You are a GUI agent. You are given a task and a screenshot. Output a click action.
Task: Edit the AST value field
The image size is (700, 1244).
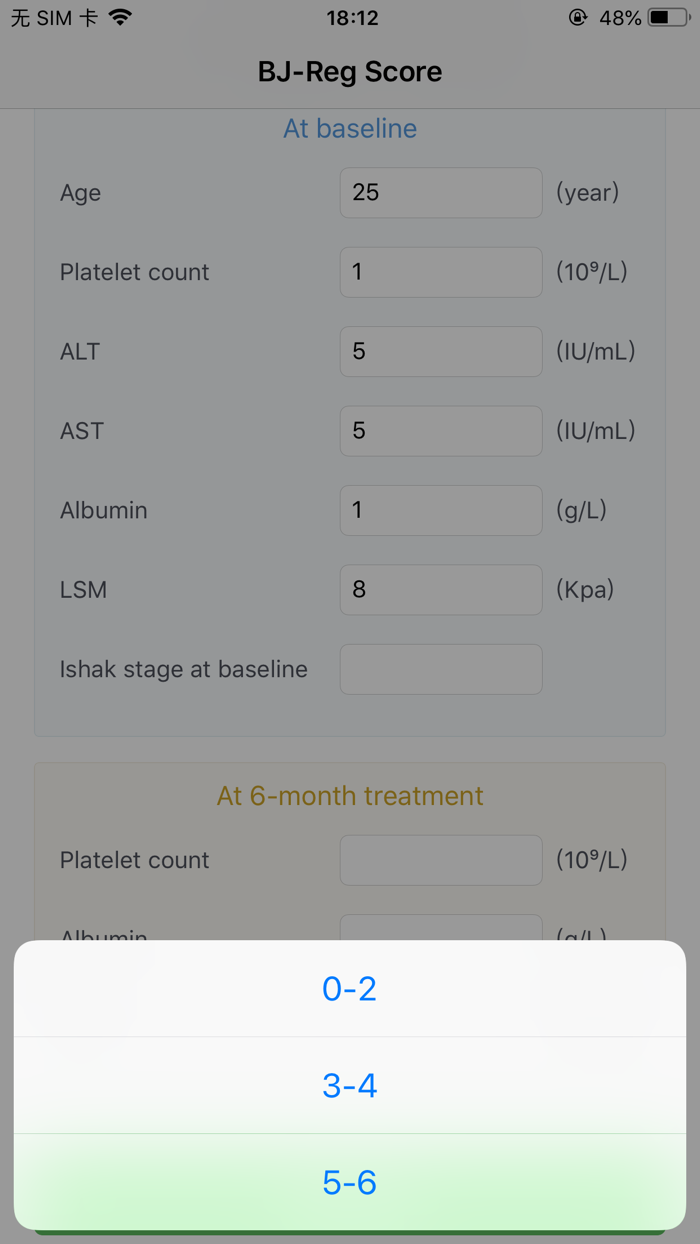tap(440, 430)
